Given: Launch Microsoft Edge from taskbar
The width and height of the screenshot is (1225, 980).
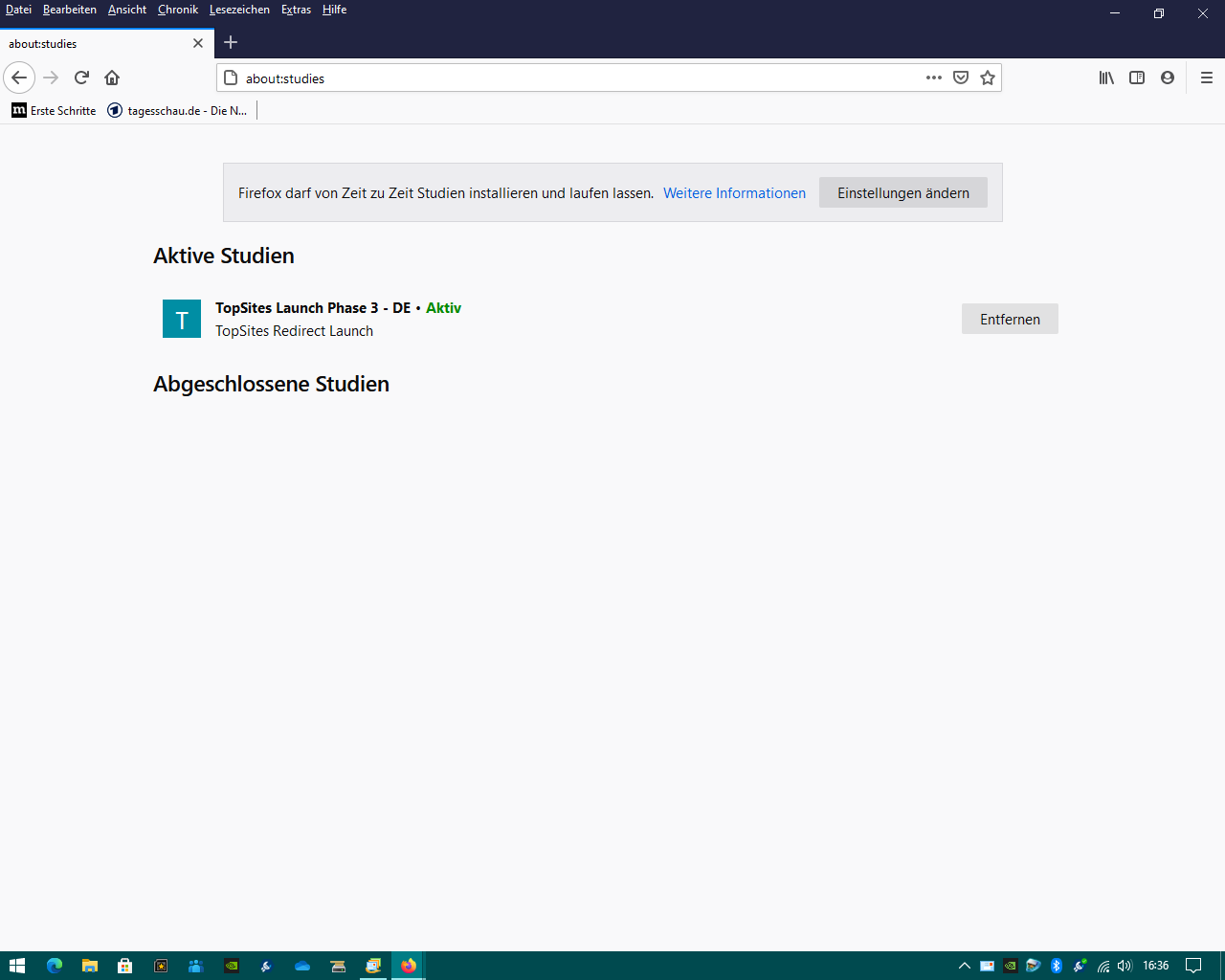Looking at the screenshot, I should [x=55, y=966].
